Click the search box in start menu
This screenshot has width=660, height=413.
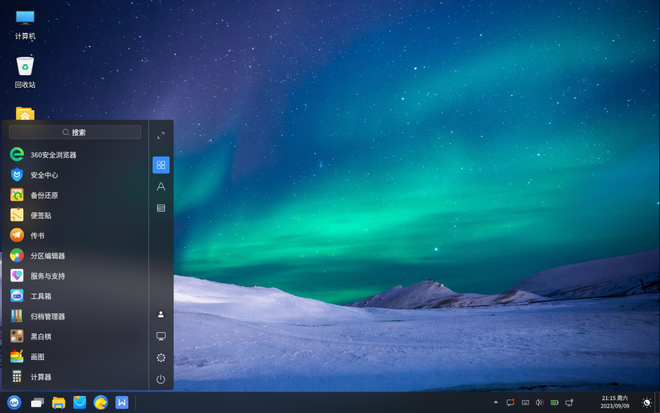[75, 132]
